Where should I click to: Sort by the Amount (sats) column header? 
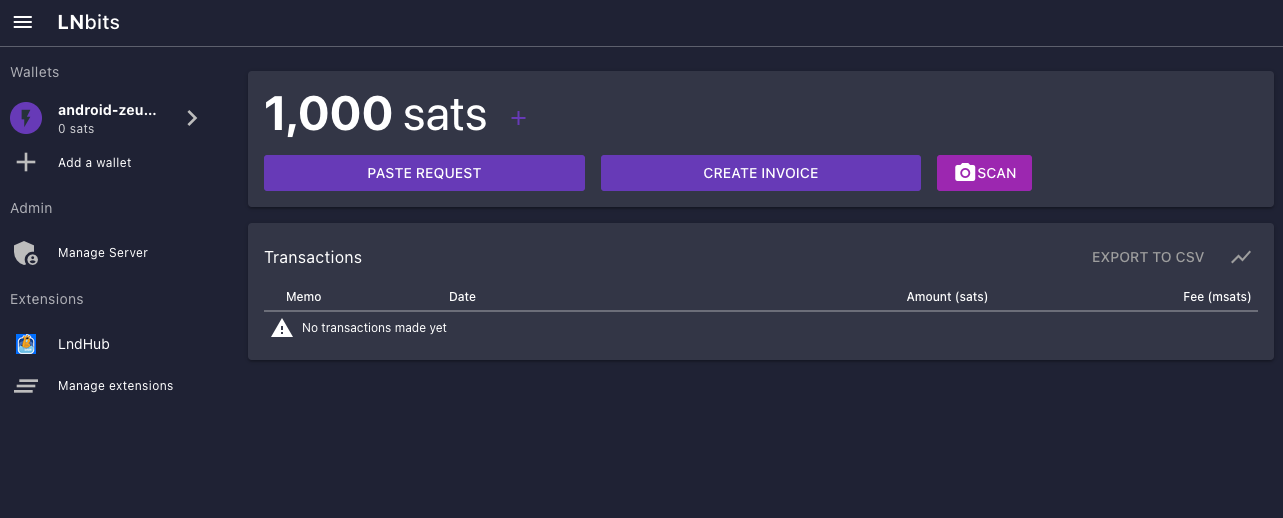946,297
